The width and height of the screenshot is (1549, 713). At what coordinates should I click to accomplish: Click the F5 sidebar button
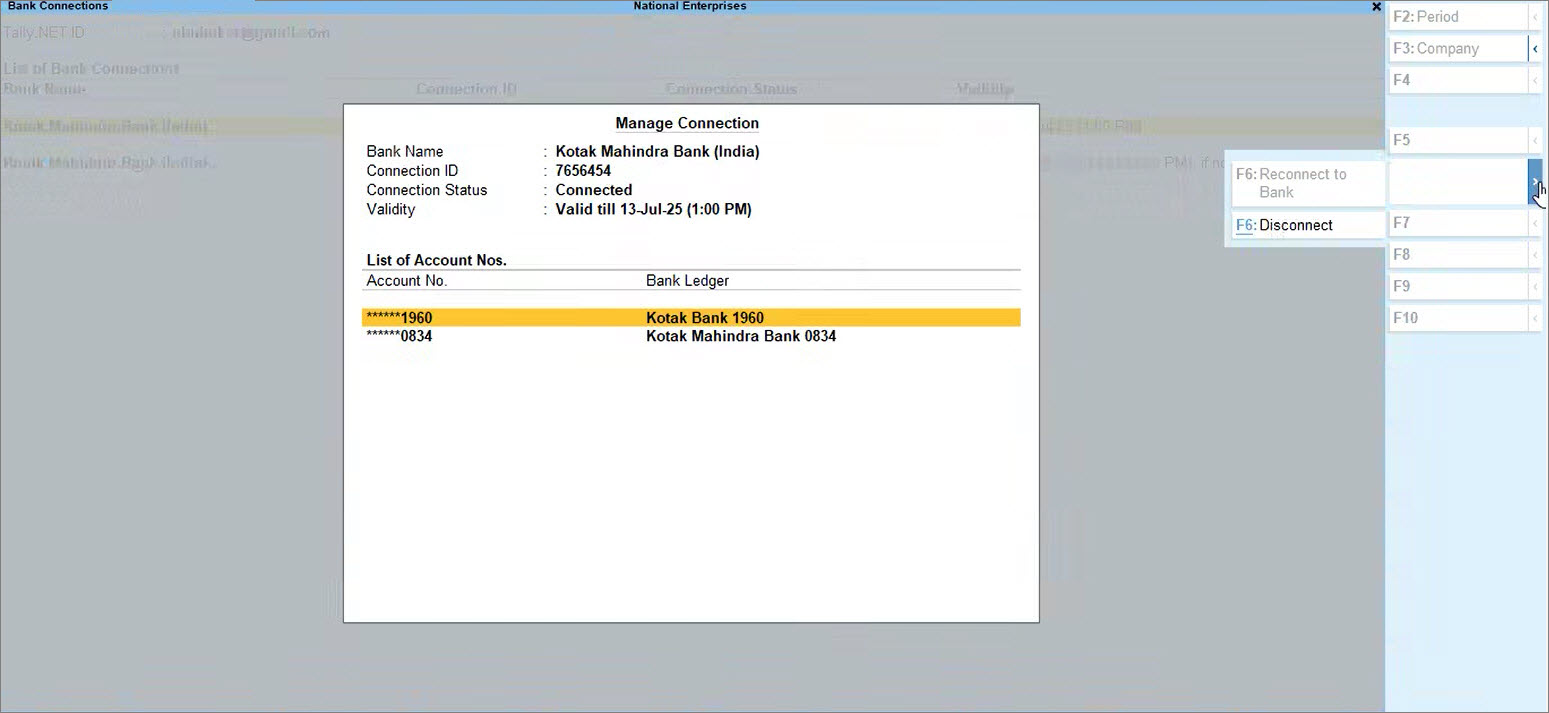1459,141
